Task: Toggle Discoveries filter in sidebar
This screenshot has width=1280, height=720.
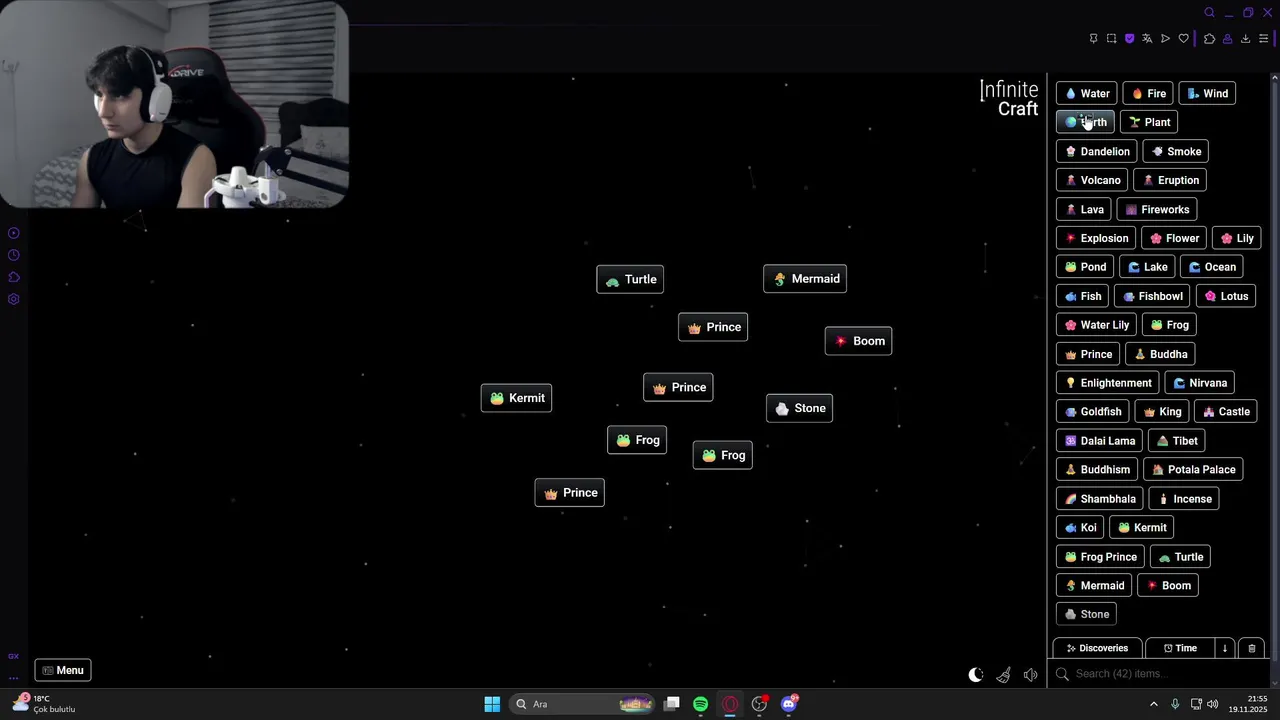Action: (x=1097, y=648)
